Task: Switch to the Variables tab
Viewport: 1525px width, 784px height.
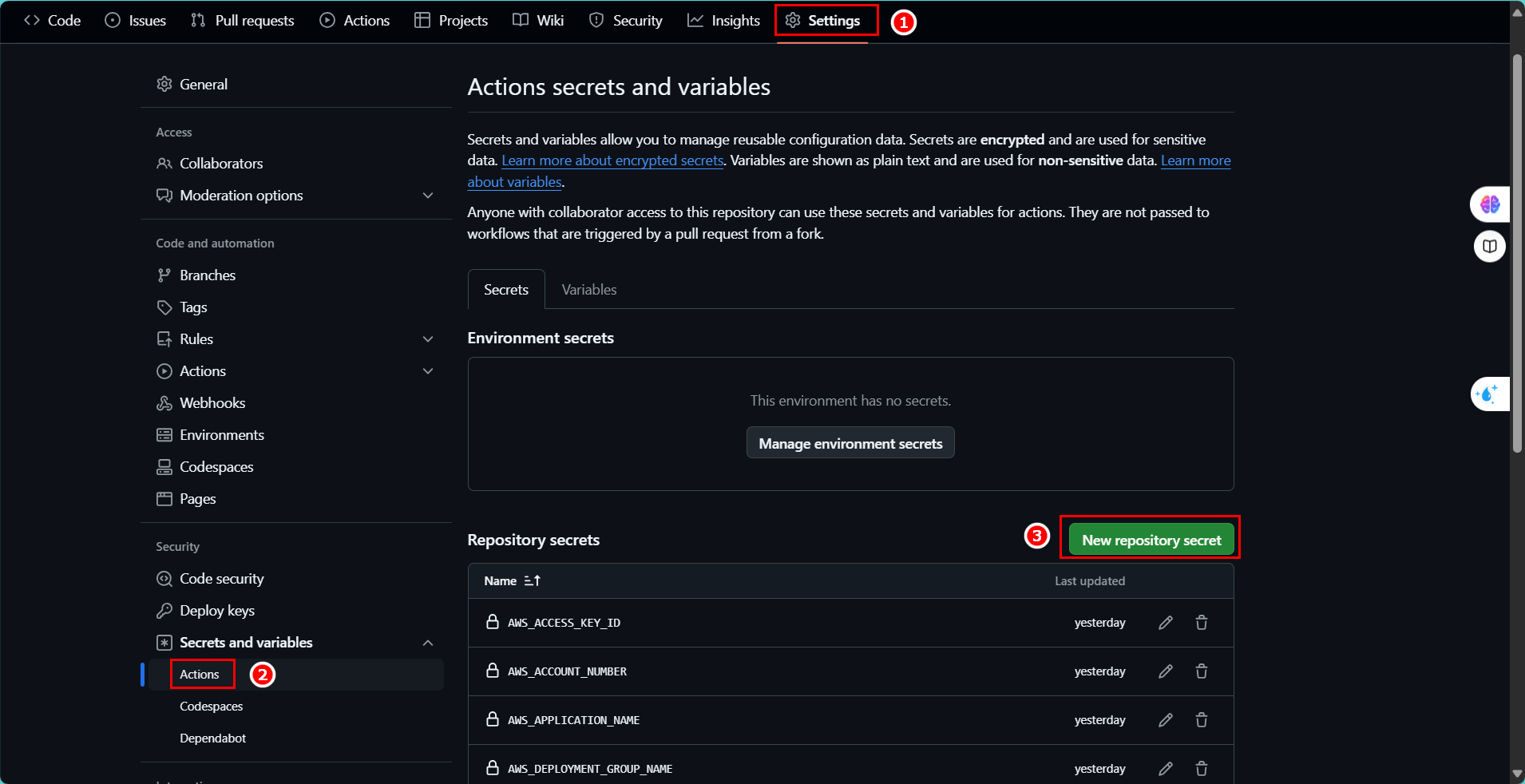Action: click(x=589, y=290)
